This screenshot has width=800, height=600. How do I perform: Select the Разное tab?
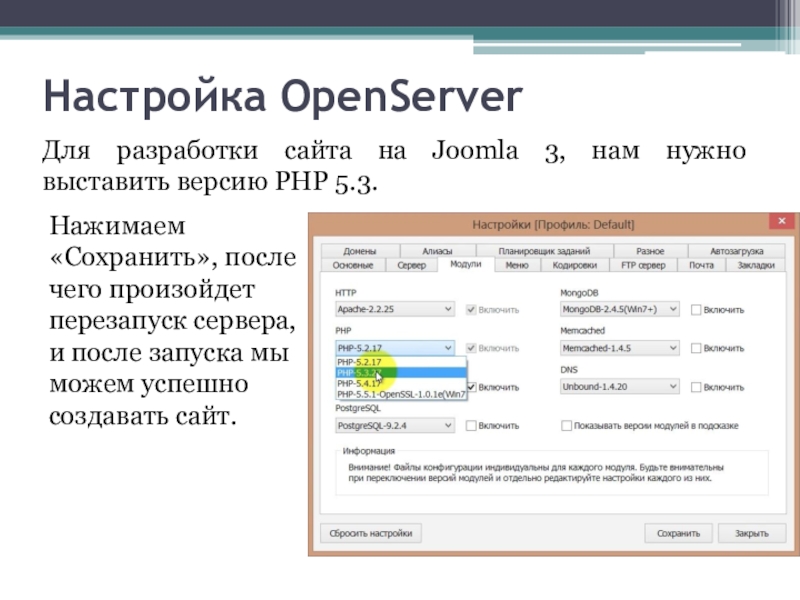click(x=650, y=251)
